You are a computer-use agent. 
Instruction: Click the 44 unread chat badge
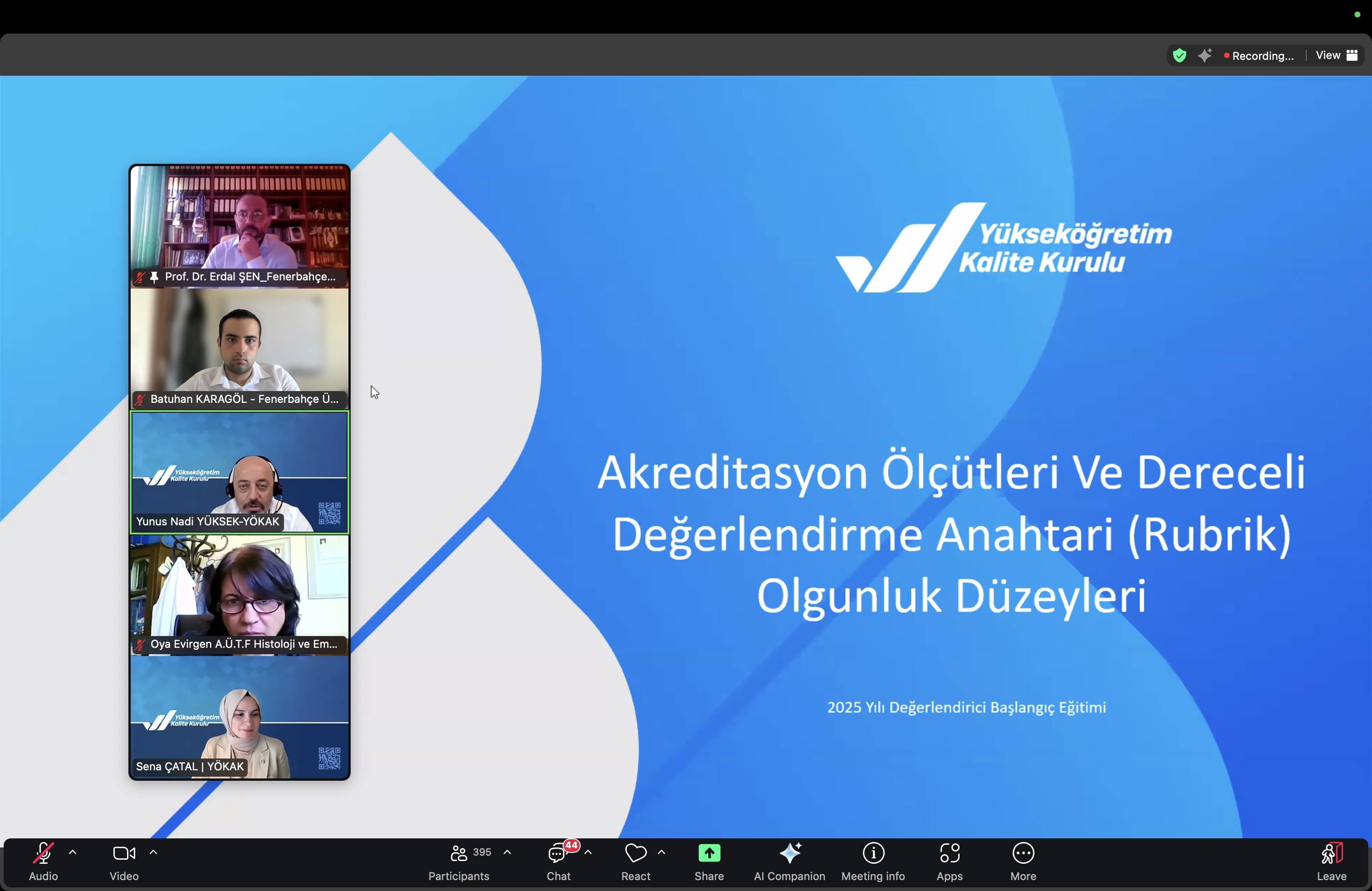571,845
